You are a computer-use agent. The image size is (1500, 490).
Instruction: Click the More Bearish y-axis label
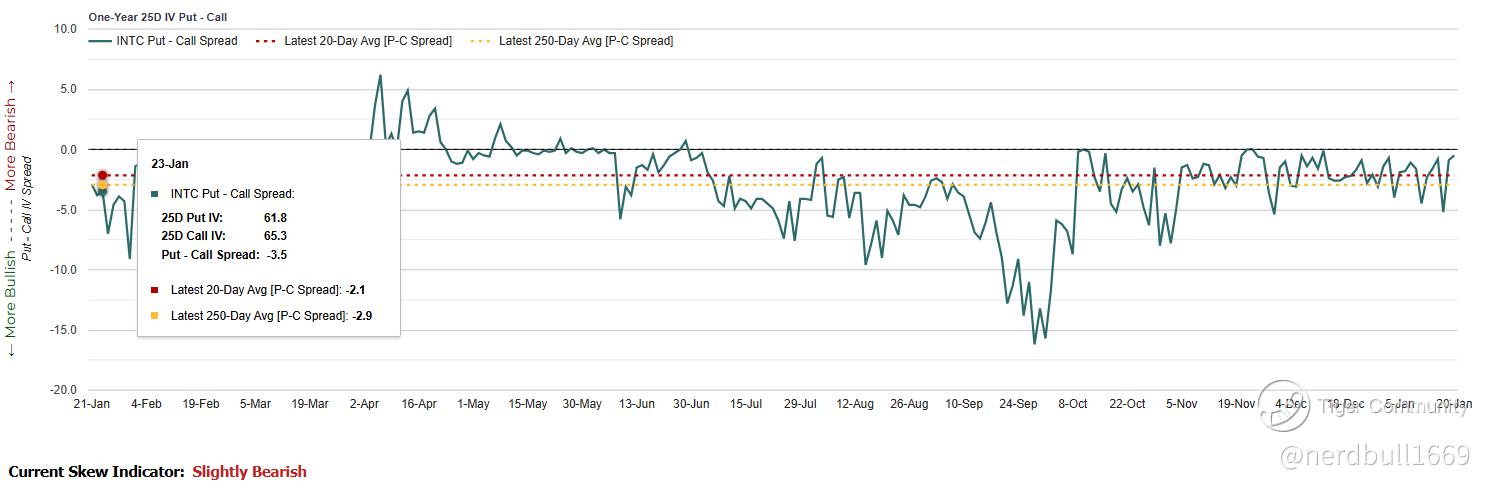click(x=11, y=145)
